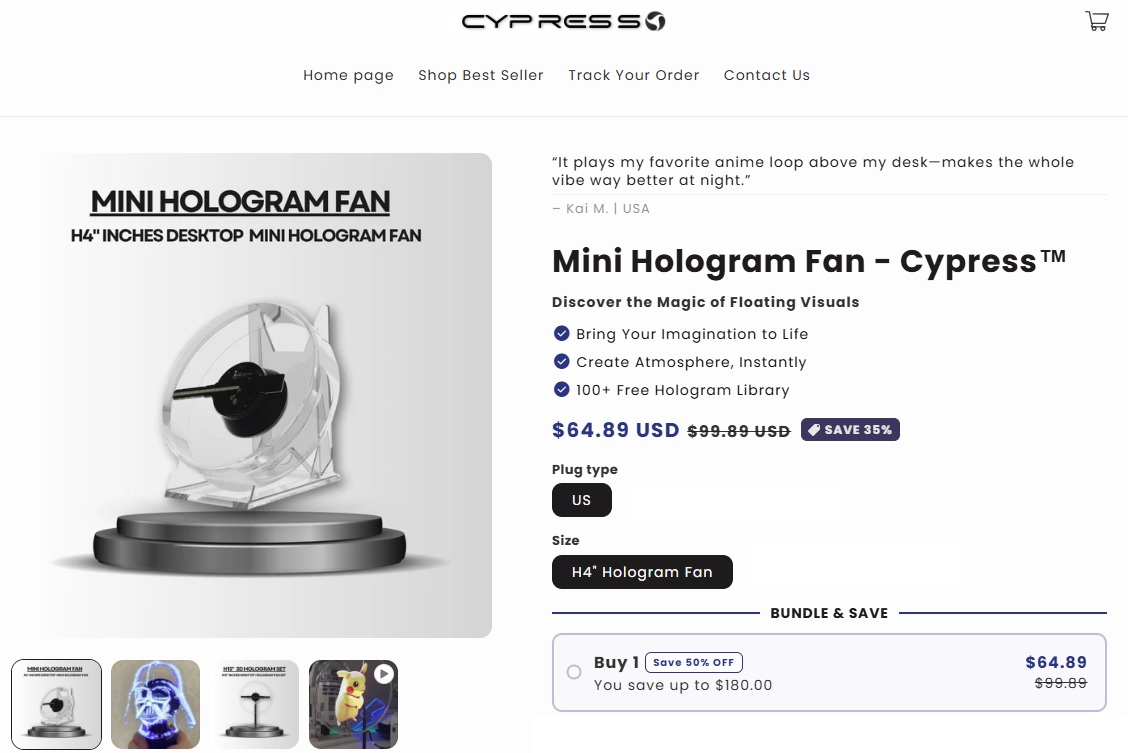This screenshot has height=753, width=1128.
Task: Open the Contact Us page
Action: [767, 75]
